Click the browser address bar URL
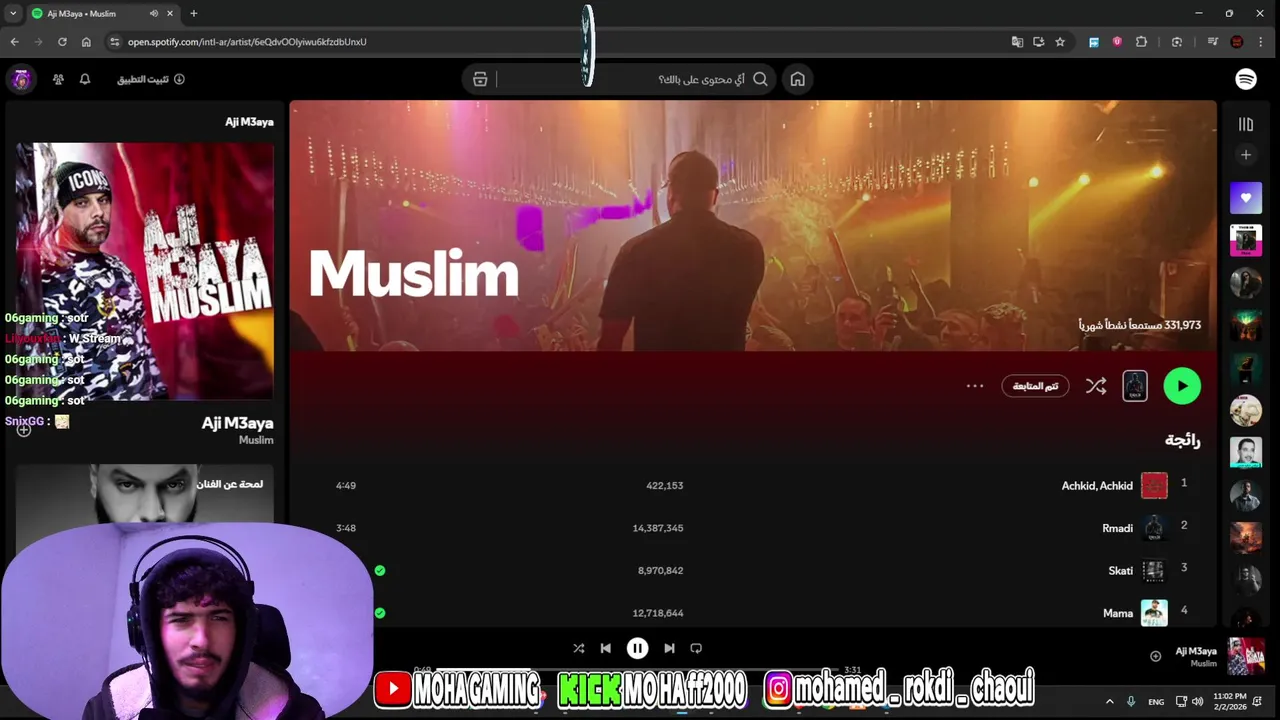Screen dimensions: 1280x720 (x=247, y=42)
